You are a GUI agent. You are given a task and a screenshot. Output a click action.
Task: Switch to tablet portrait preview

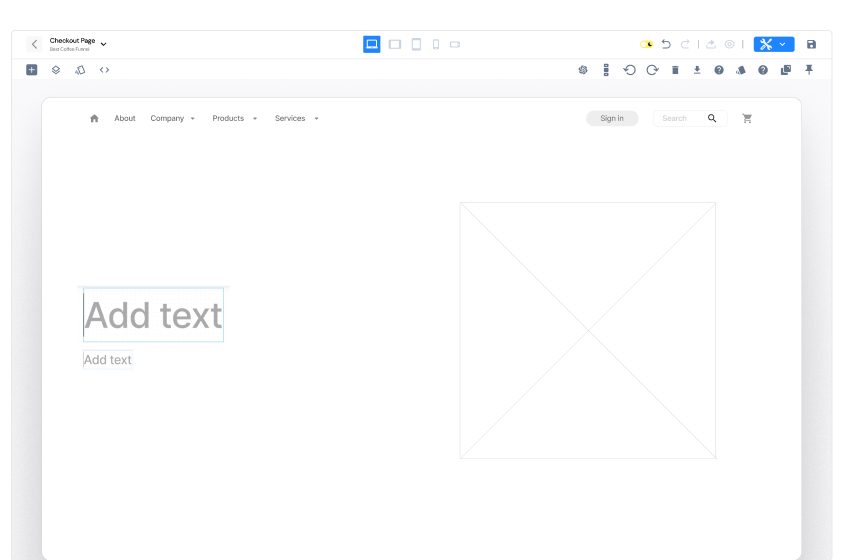(416, 44)
